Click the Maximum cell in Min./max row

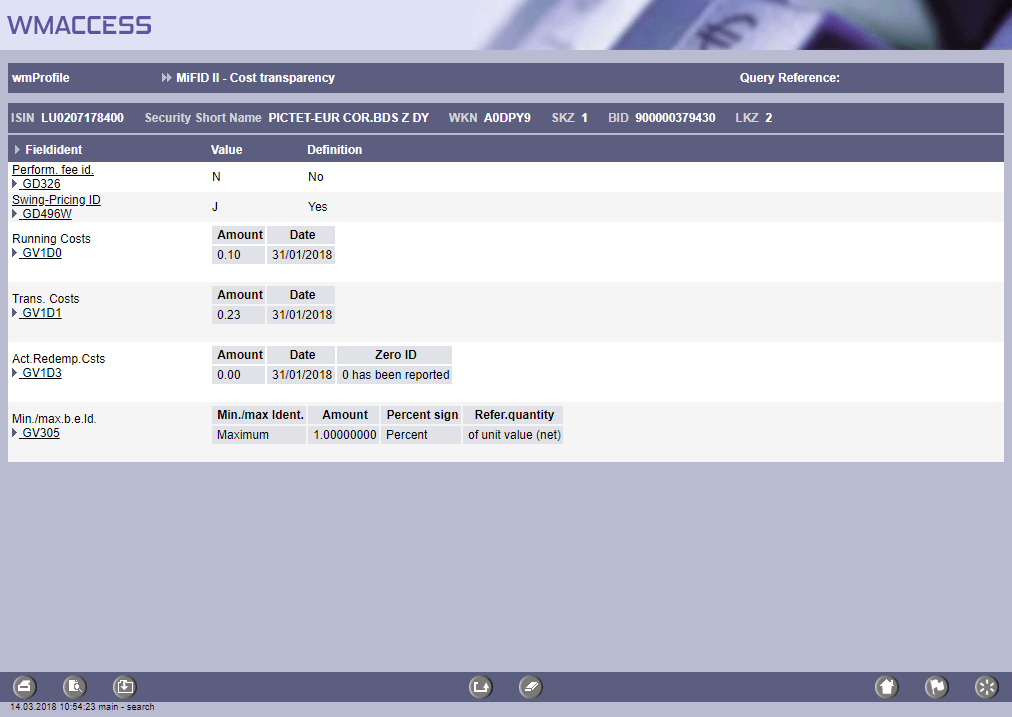[259, 435]
